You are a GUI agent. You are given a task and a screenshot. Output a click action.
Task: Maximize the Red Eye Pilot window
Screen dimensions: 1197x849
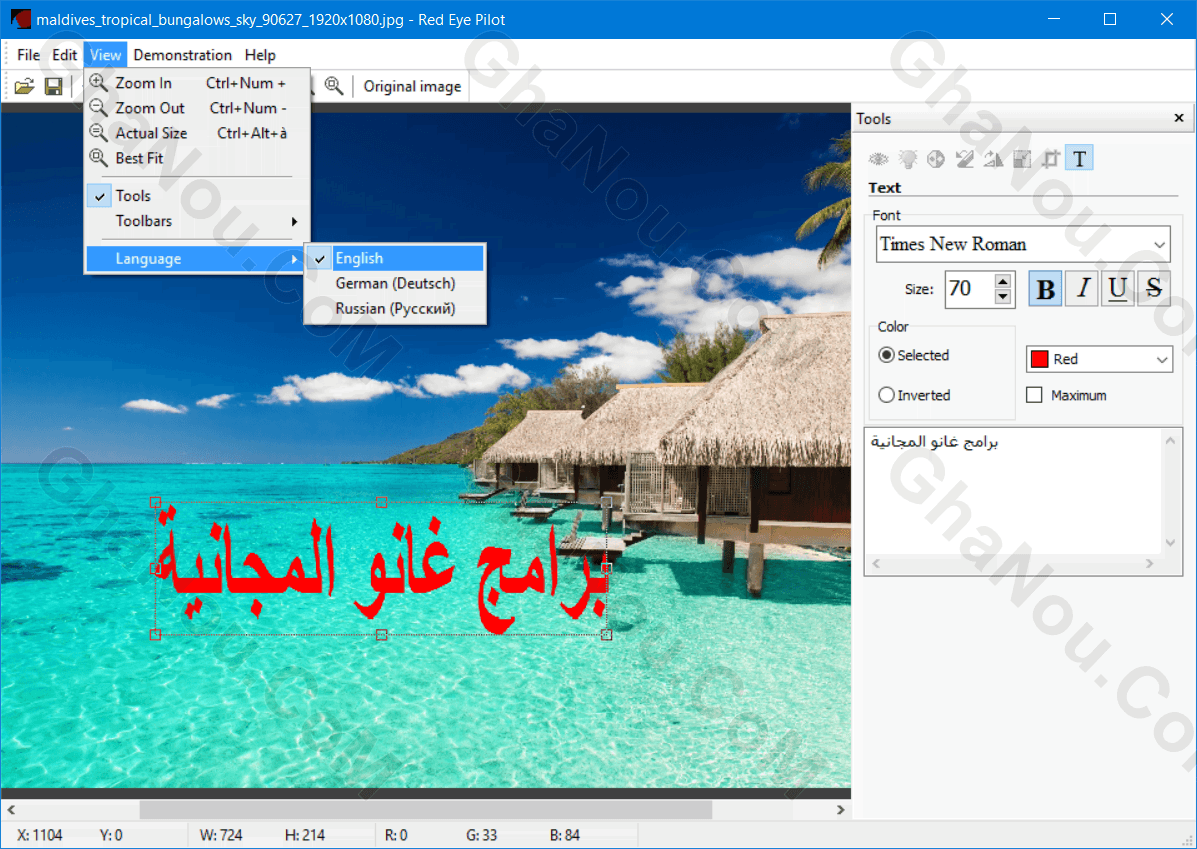1110,19
